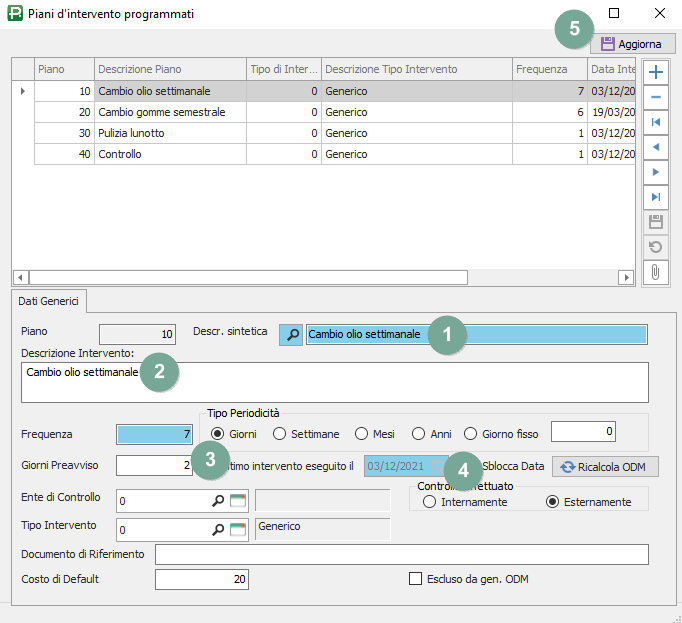Jump to the last record in navigator
Image resolution: width=682 pixels, height=623 pixels.
coord(655,197)
